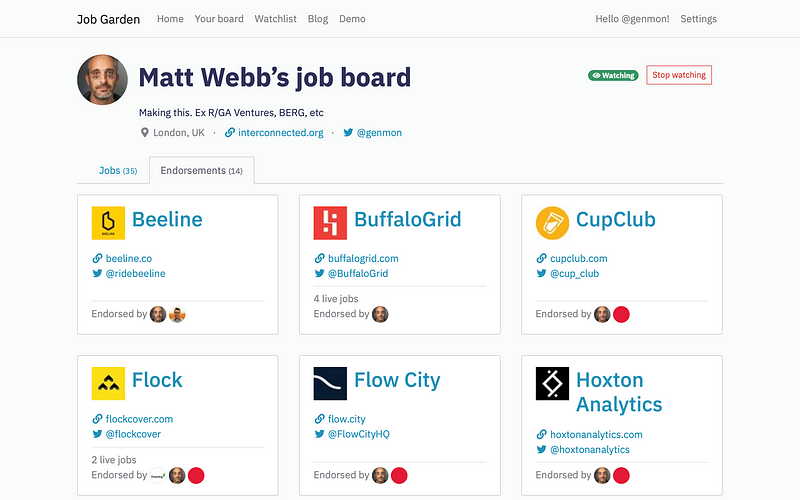Click Matt Webb's profile photo

pyautogui.click(x=103, y=80)
